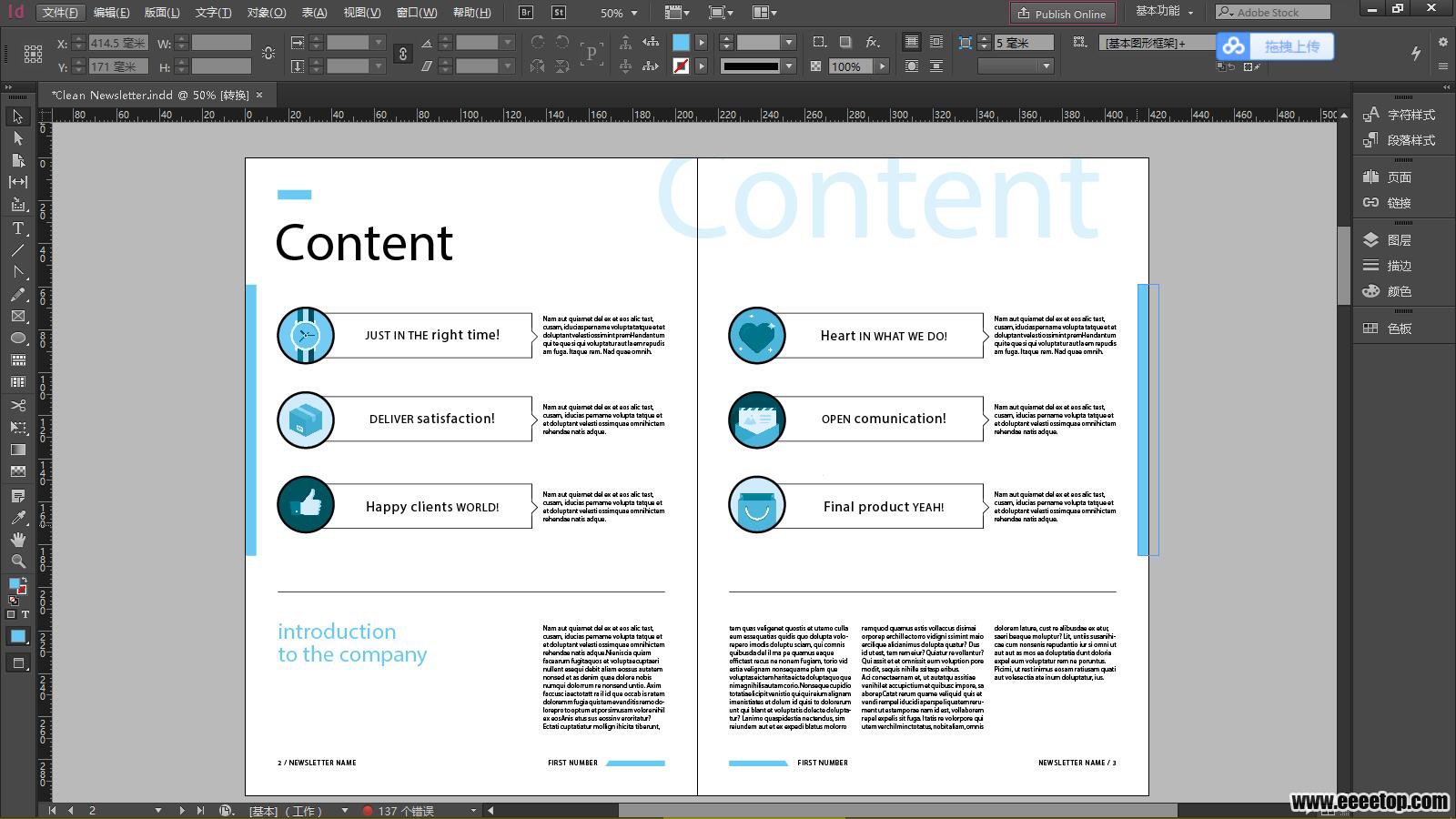This screenshot has height=819, width=1456.
Task: Select the Eyedropper tool
Action: 18,518
